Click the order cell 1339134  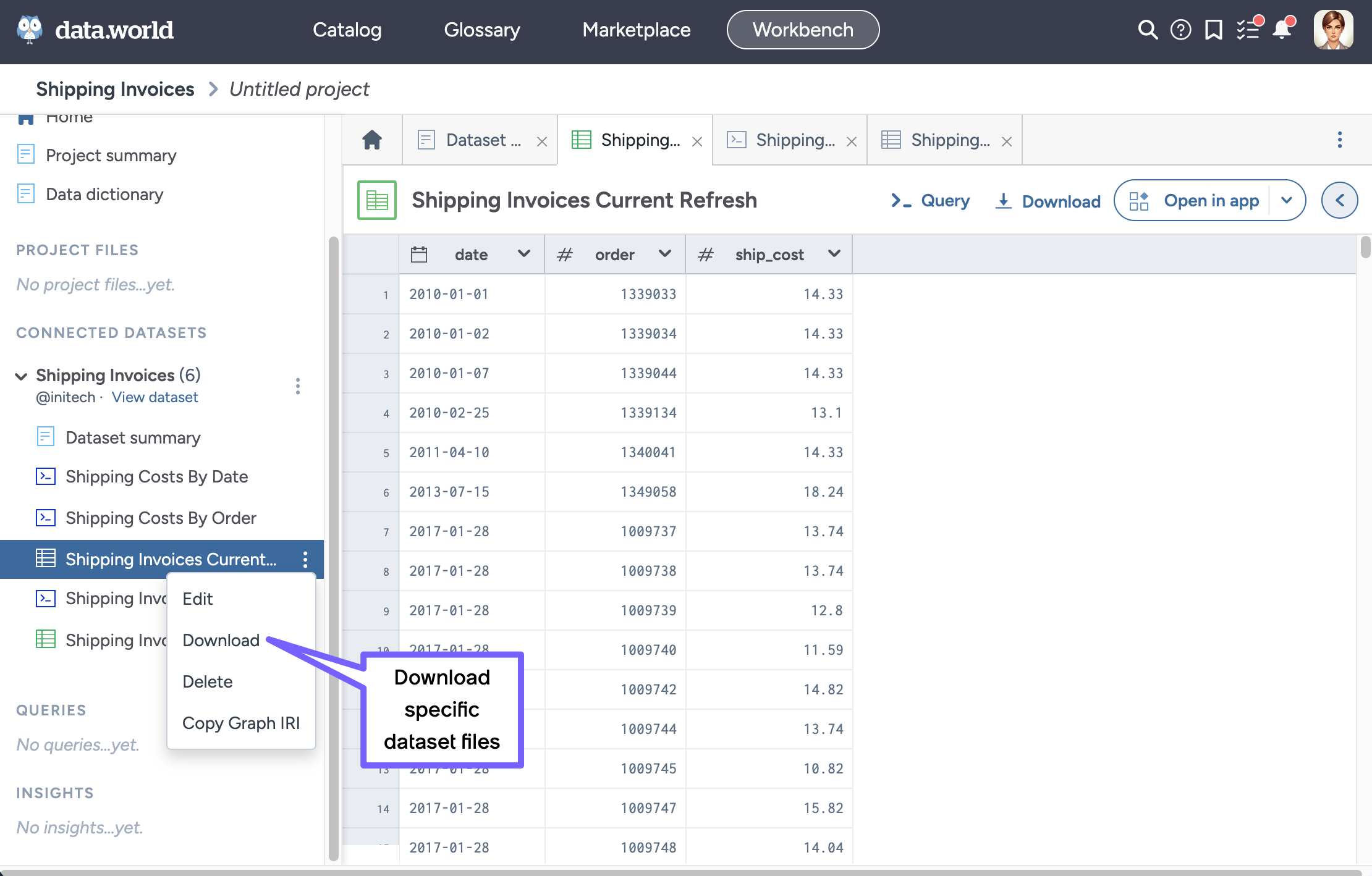point(616,413)
